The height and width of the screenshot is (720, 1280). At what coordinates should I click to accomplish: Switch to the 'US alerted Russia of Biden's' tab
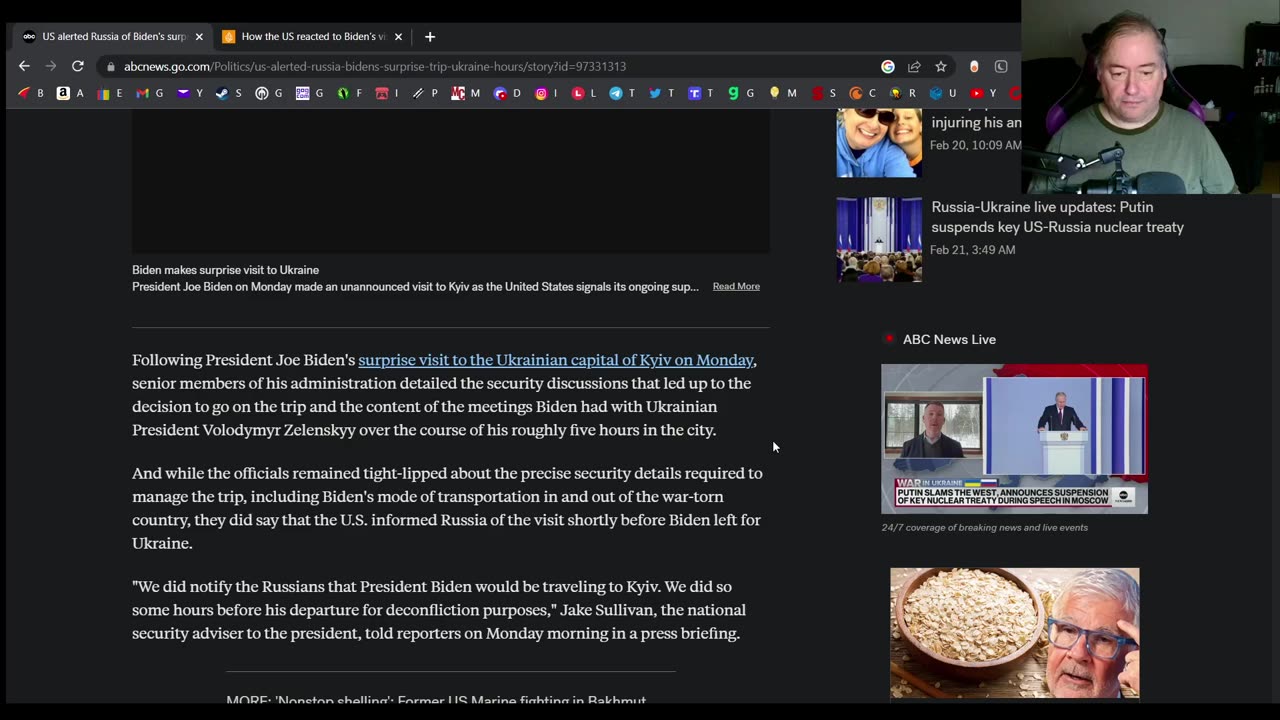coord(113,37)
